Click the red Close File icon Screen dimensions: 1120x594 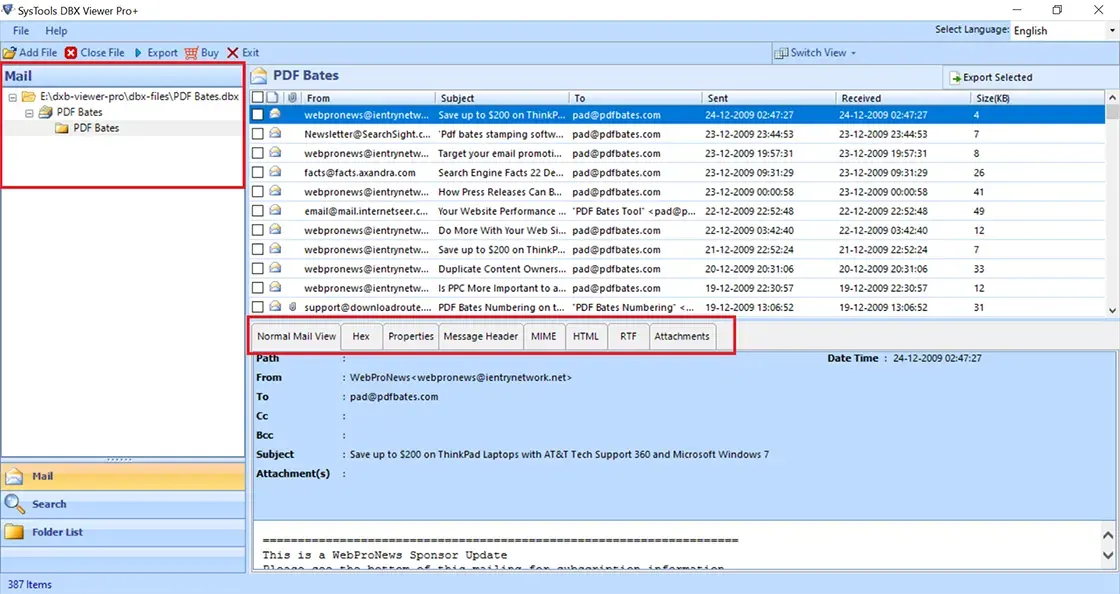coord(71,53)
